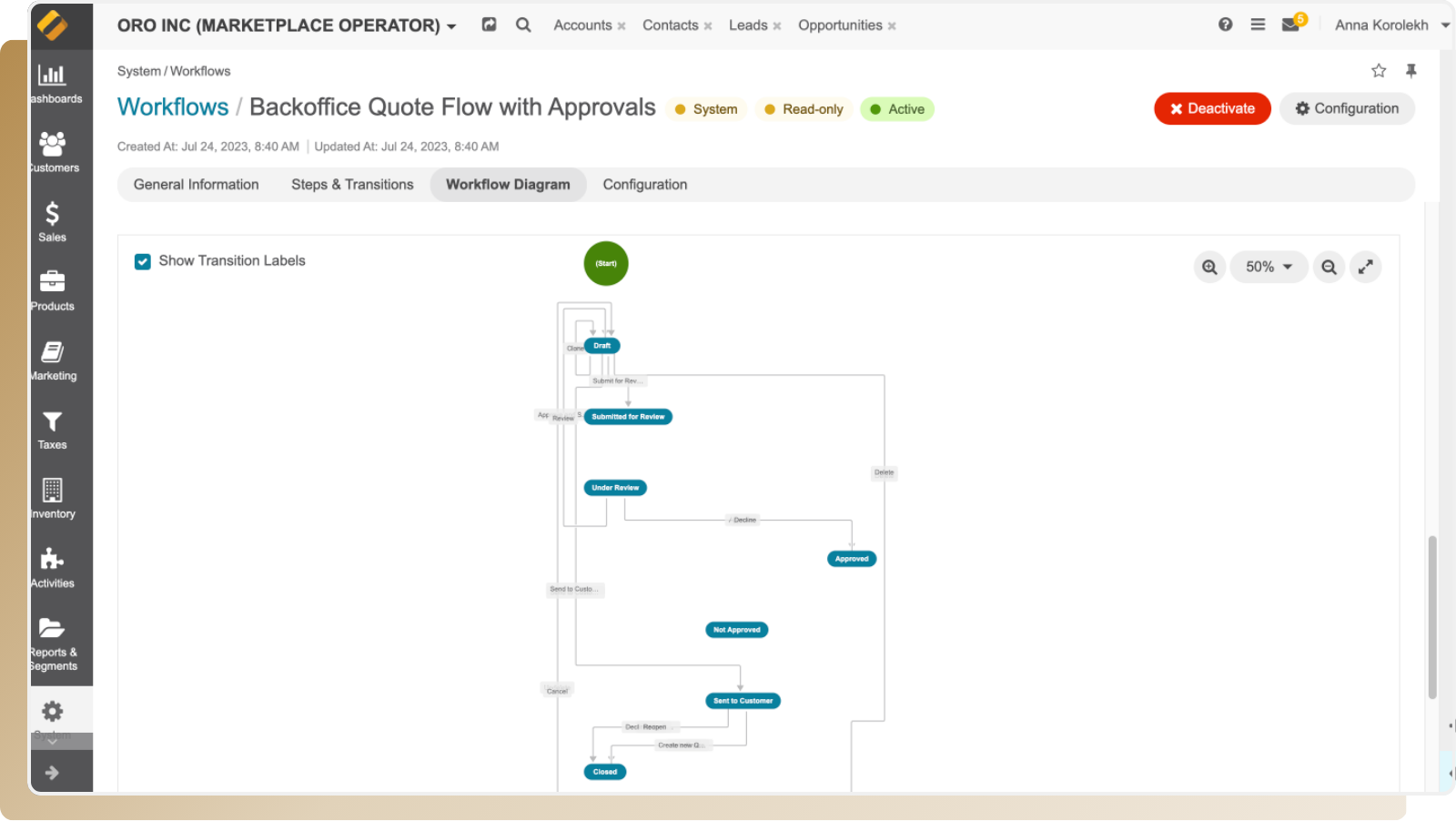Go to Workflows via title link
Screen dimensions: 1456x821
[x=173, y=107]
